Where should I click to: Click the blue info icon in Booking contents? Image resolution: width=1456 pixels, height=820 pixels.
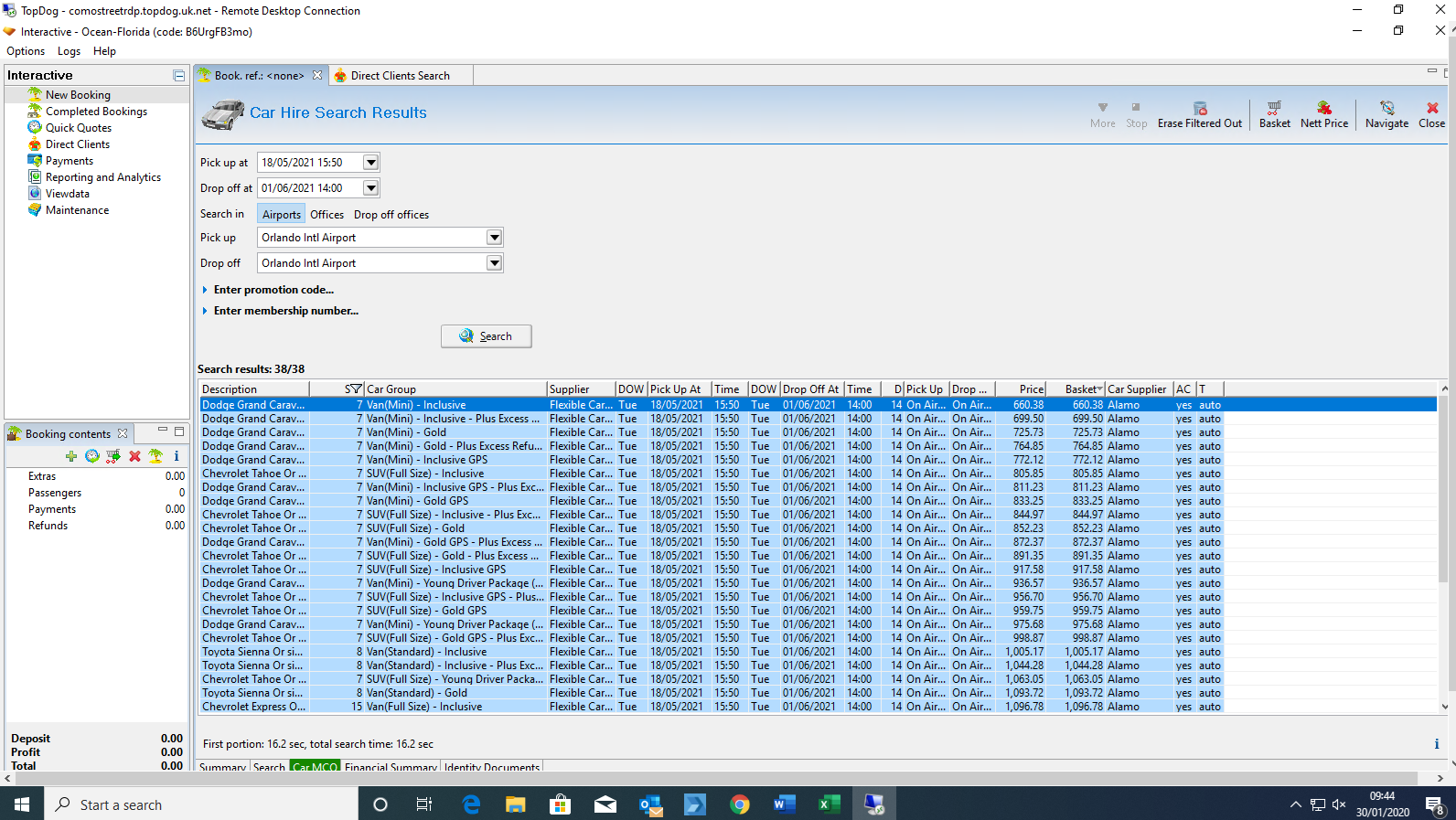(x=177, y=456)
